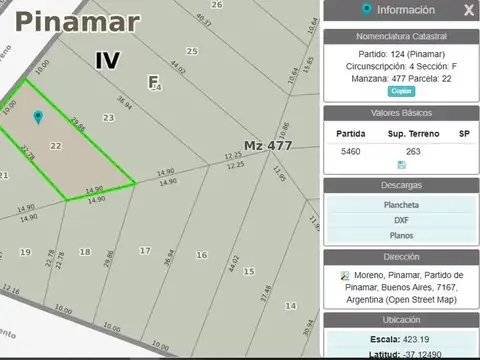Select parcel 23 on the map
The width and height of the screenshot is (480, 360).
(x=108, y=118)
